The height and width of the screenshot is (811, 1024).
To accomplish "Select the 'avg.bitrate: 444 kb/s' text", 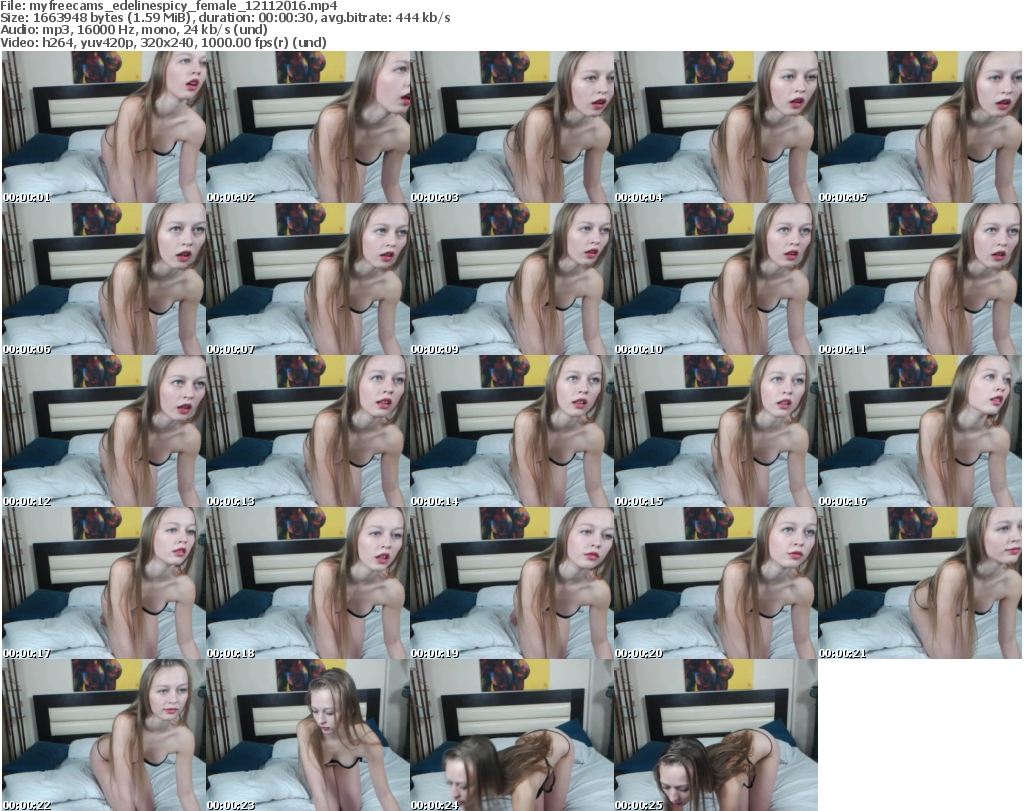I will coord(385,18).
